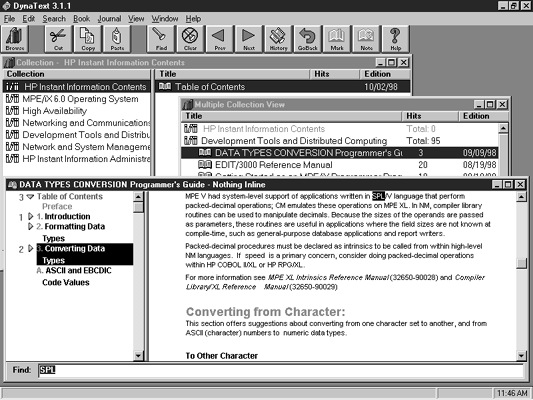Image resolution: width=533 pixels, height=400 pixels.
Task: Open Preface in table of contents
Action: click(57, 206)
